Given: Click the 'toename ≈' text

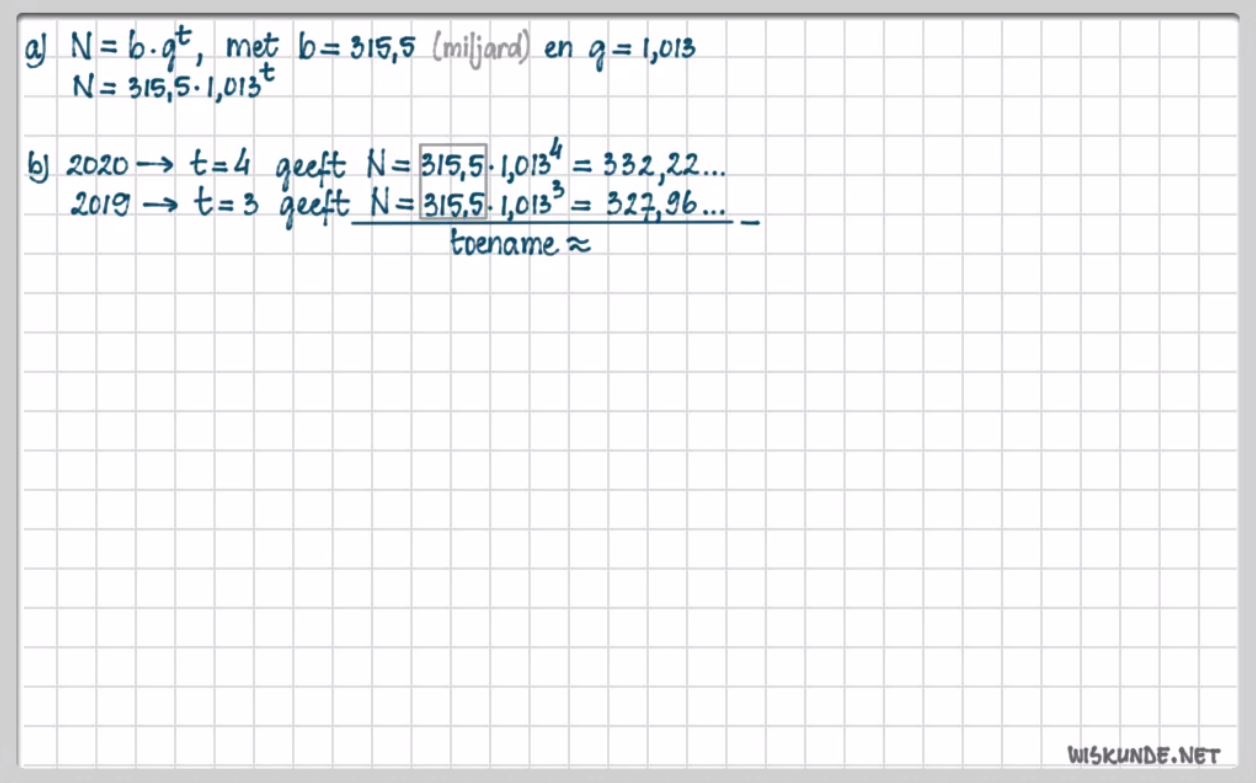Looking at the screenshot, I should [520, 244].
